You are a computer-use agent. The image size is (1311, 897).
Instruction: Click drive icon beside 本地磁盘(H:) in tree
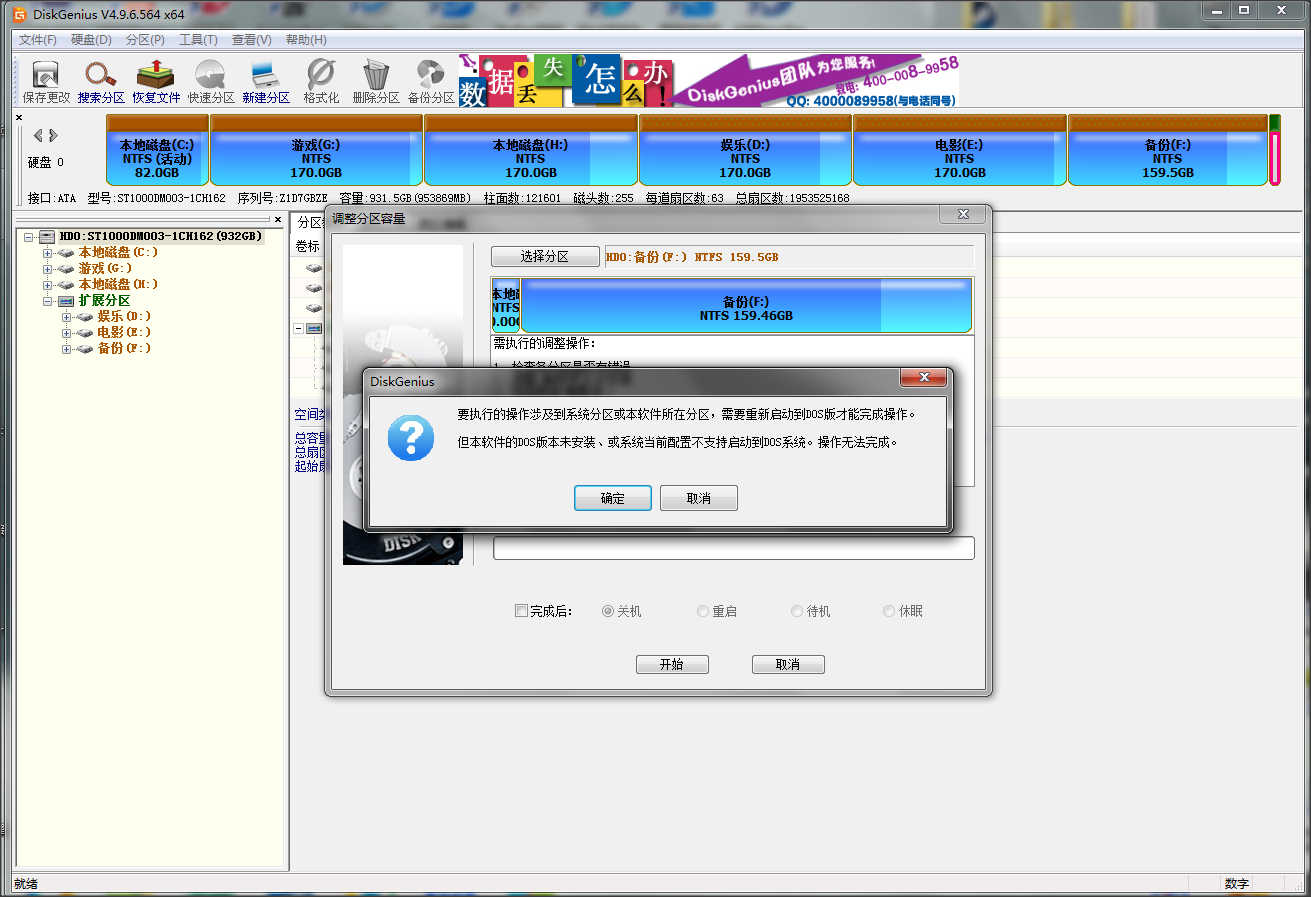[66, 285]
